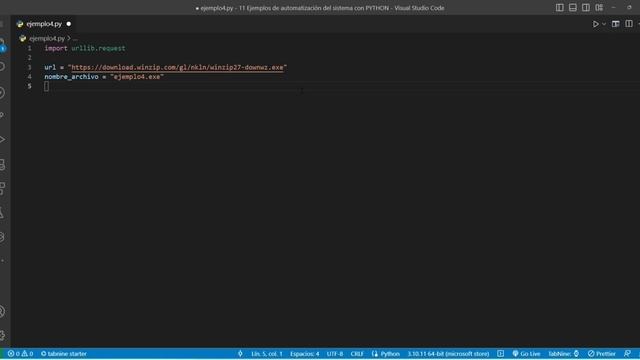Image resolution: width=640 pixels, height=360 pixels.
Task: Click line number 2 in the gutter
Action: [29, 58]
